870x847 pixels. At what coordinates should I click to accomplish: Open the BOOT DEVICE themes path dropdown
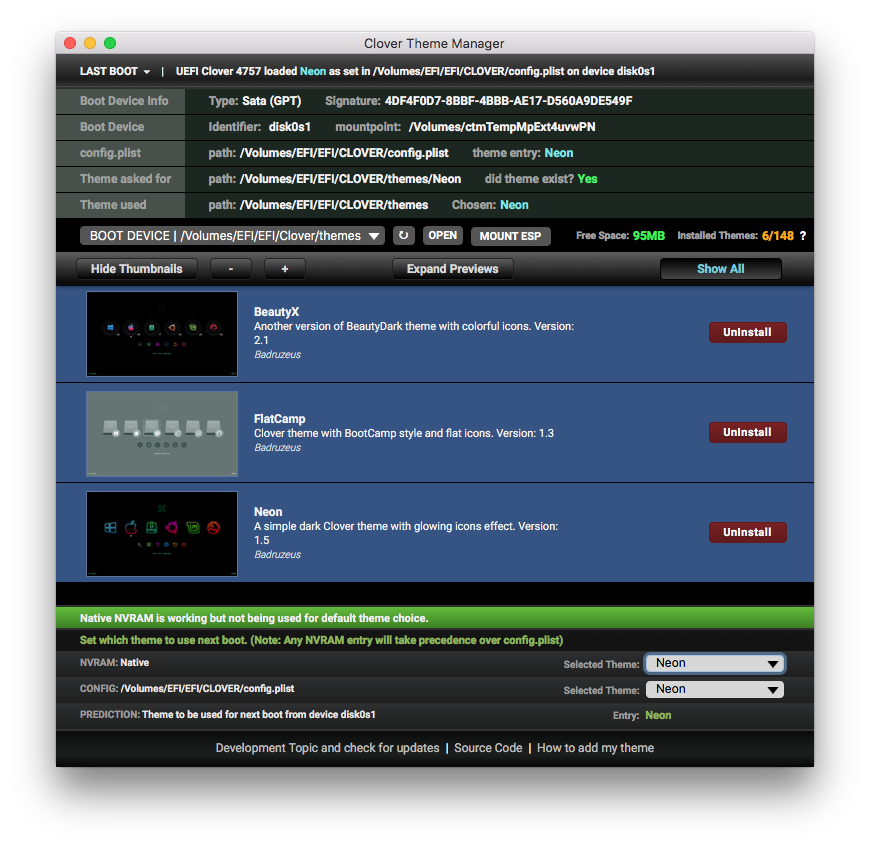click(x=232, y=236)
